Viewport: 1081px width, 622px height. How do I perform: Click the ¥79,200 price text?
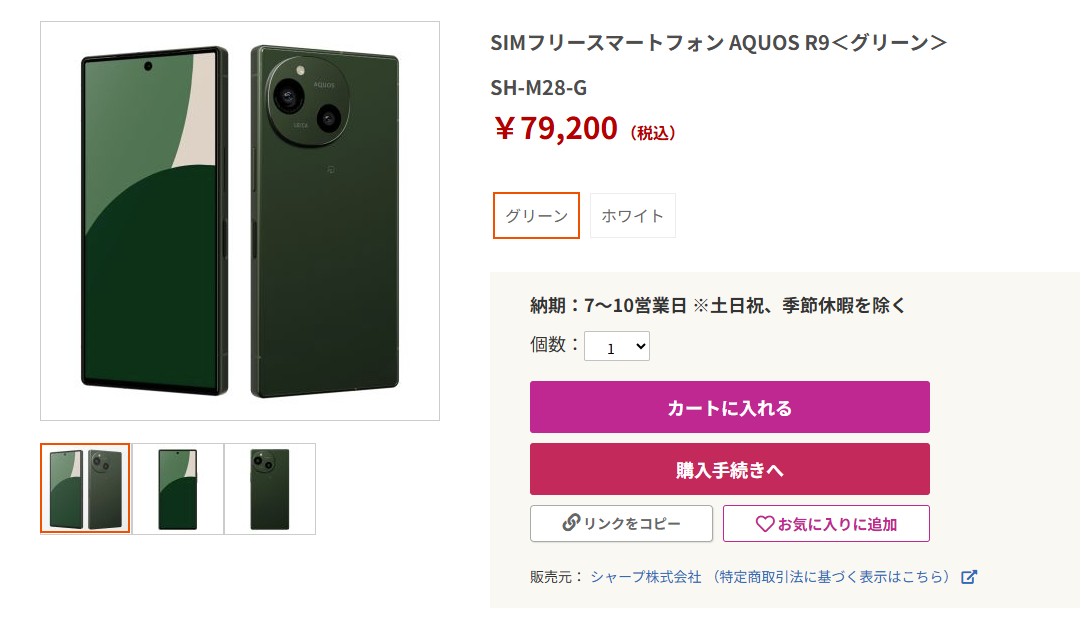[x=556, y=129]
